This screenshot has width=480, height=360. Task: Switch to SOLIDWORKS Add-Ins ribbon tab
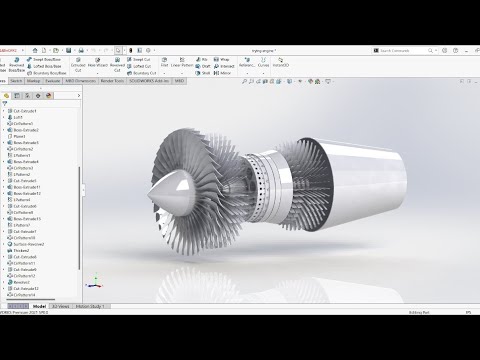click(x=149, y=81)
